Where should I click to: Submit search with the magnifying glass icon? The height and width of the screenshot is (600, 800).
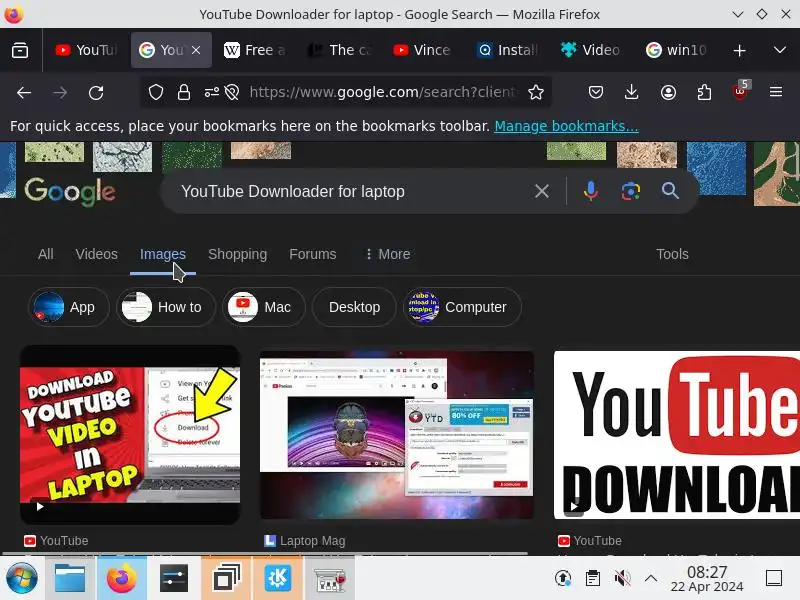[x=670, y=191]
